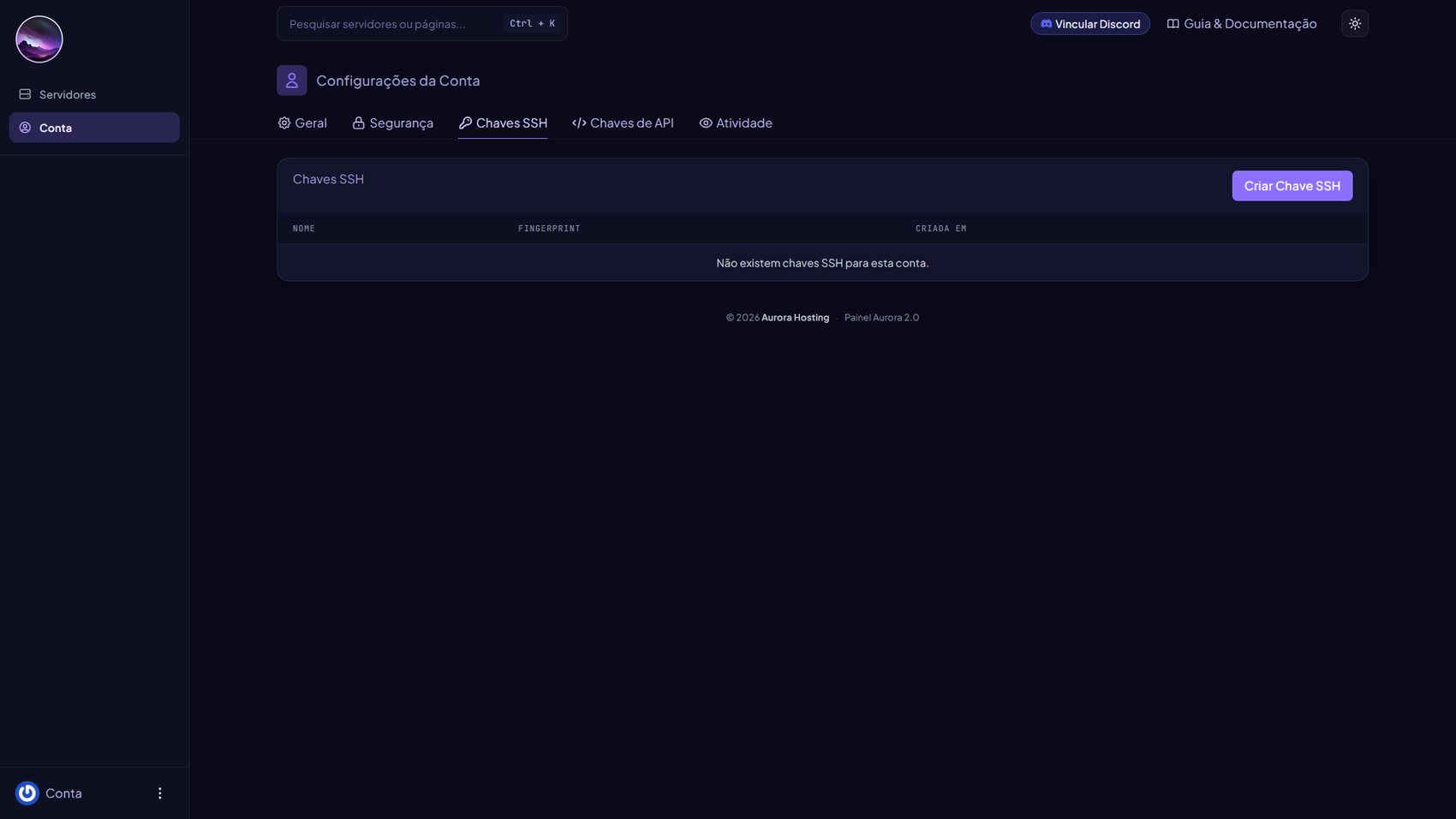Click the Ctrl + K shortcut badge

(532, 24)
